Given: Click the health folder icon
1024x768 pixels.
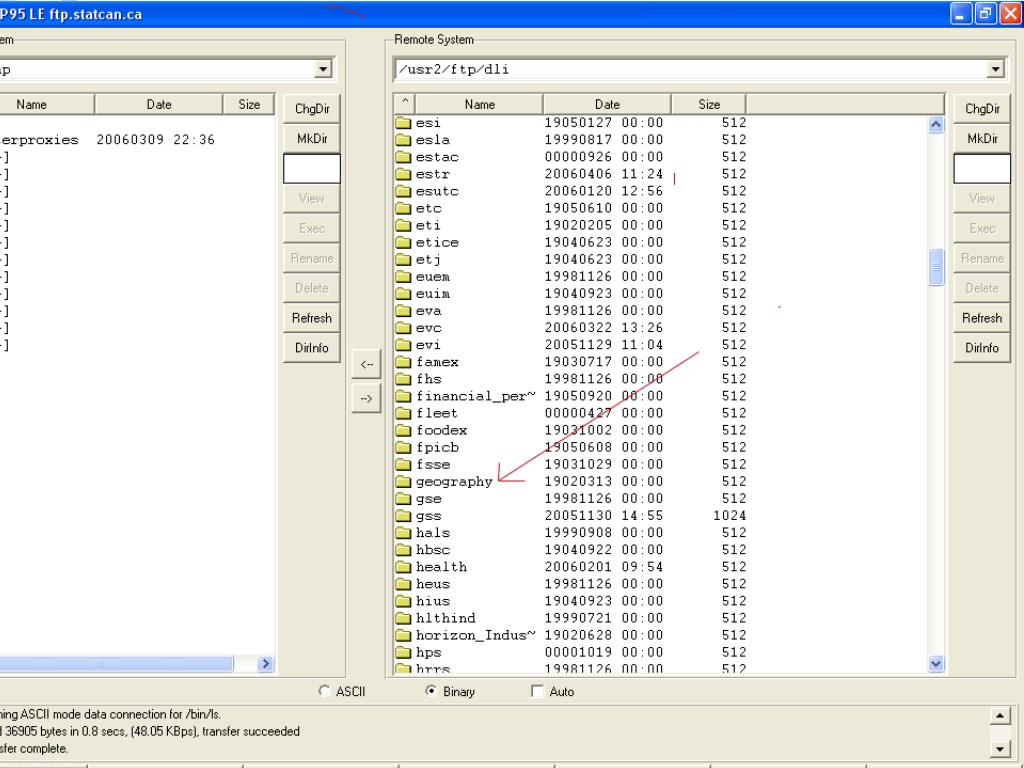Looking at the screenshot, I should point(403,567).
